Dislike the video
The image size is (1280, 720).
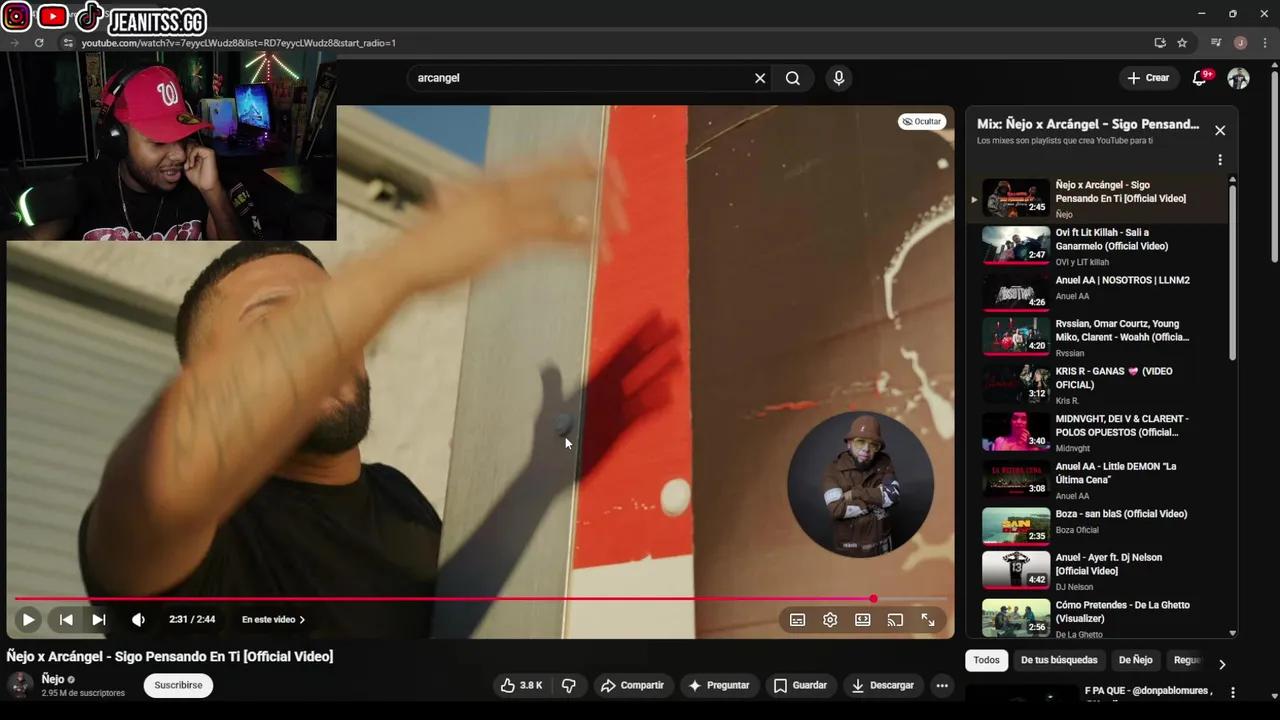pos(569,685)
